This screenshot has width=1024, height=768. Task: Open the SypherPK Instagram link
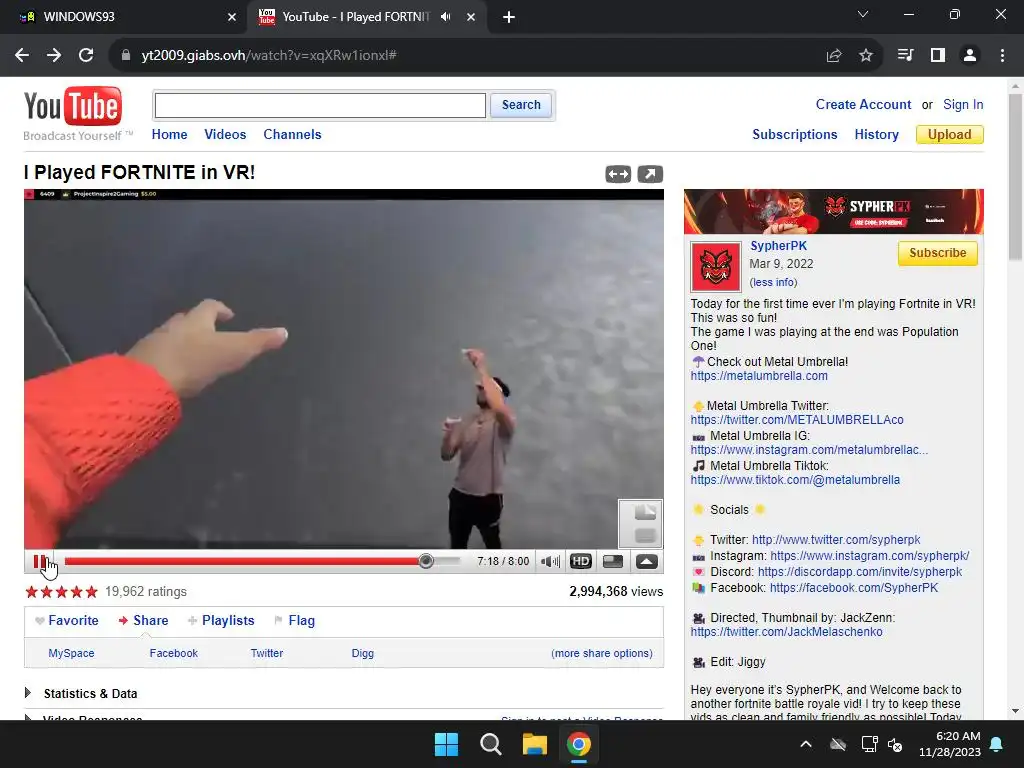pos(869,556)
